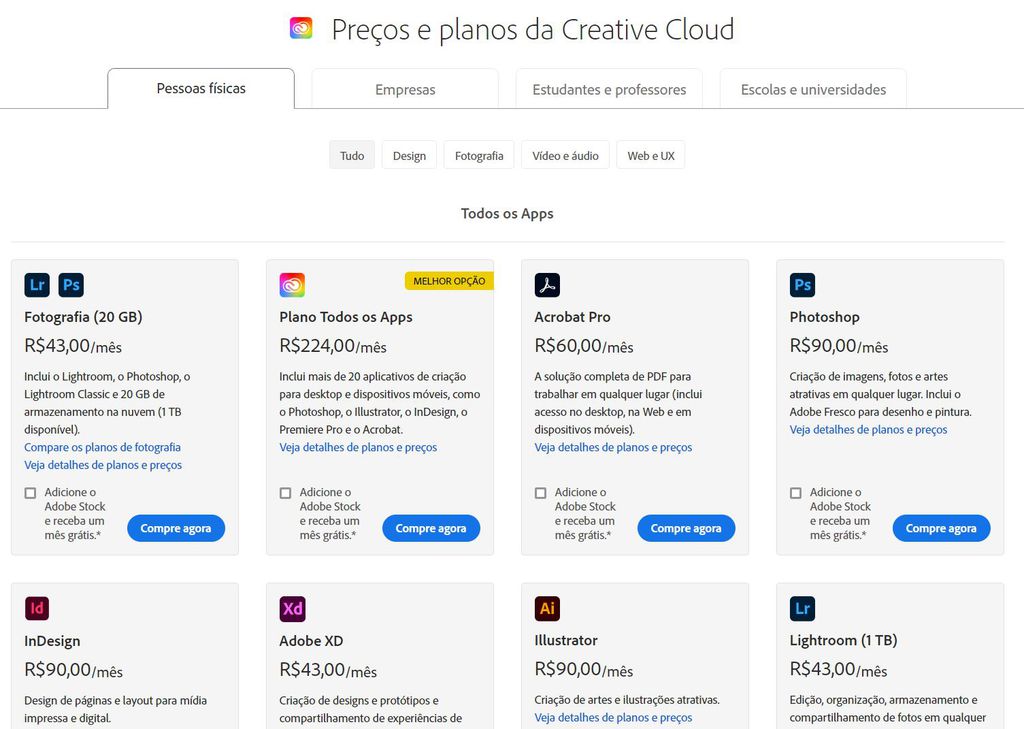Click the Creative Cloud logo beside the page title
Viewport: 1024px width, 729px height.
301,28
